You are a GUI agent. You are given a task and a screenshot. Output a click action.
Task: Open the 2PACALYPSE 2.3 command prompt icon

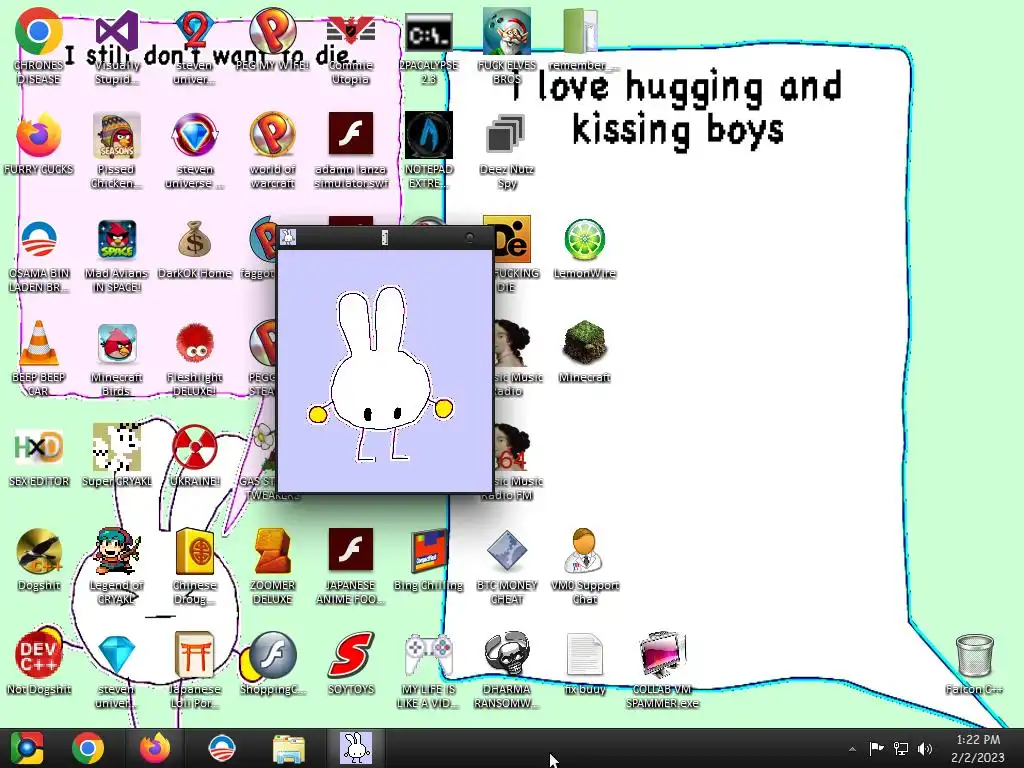click(428, 33)
